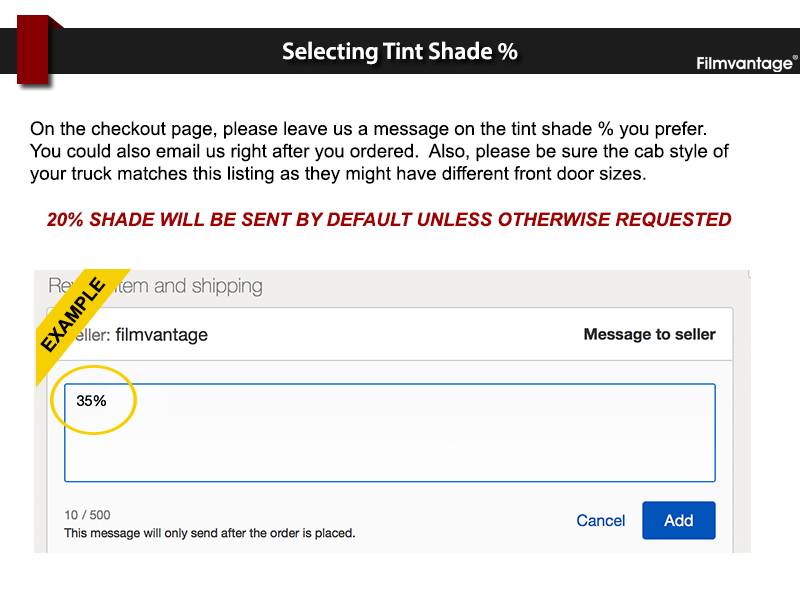Image resolution: width=800 pixels, height=593 pixels.
Task: Click the Cancel link
Action: pyautogui.click(x=601, y=520)
